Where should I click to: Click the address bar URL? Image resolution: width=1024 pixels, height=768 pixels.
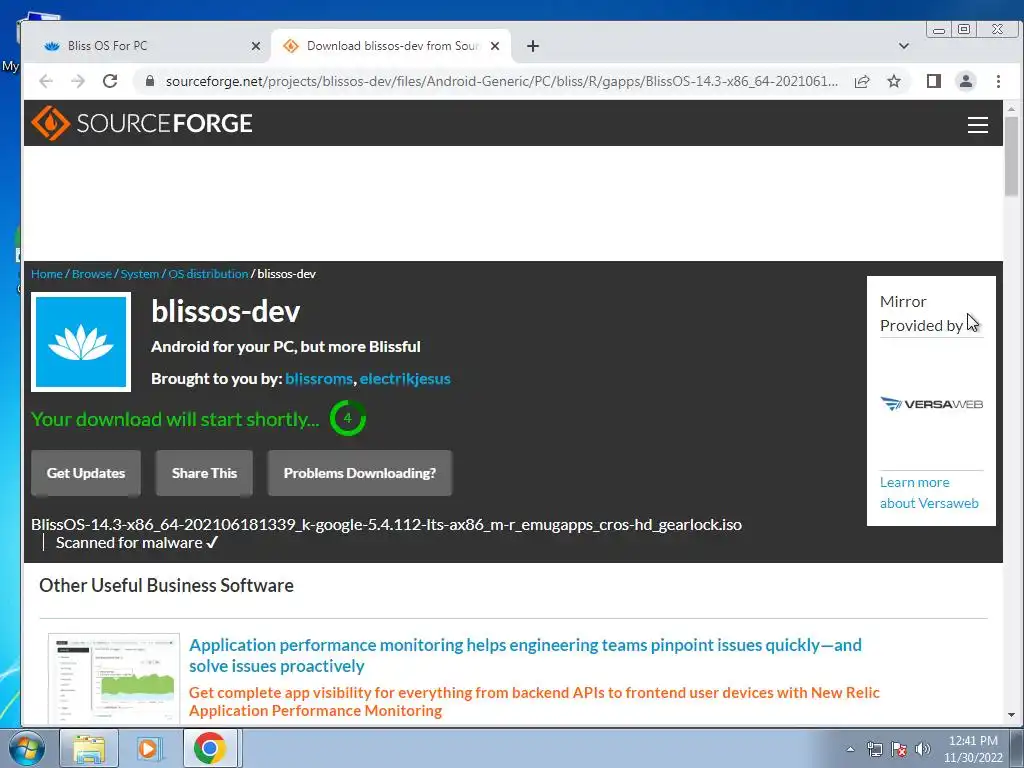(x=502, y=81)
